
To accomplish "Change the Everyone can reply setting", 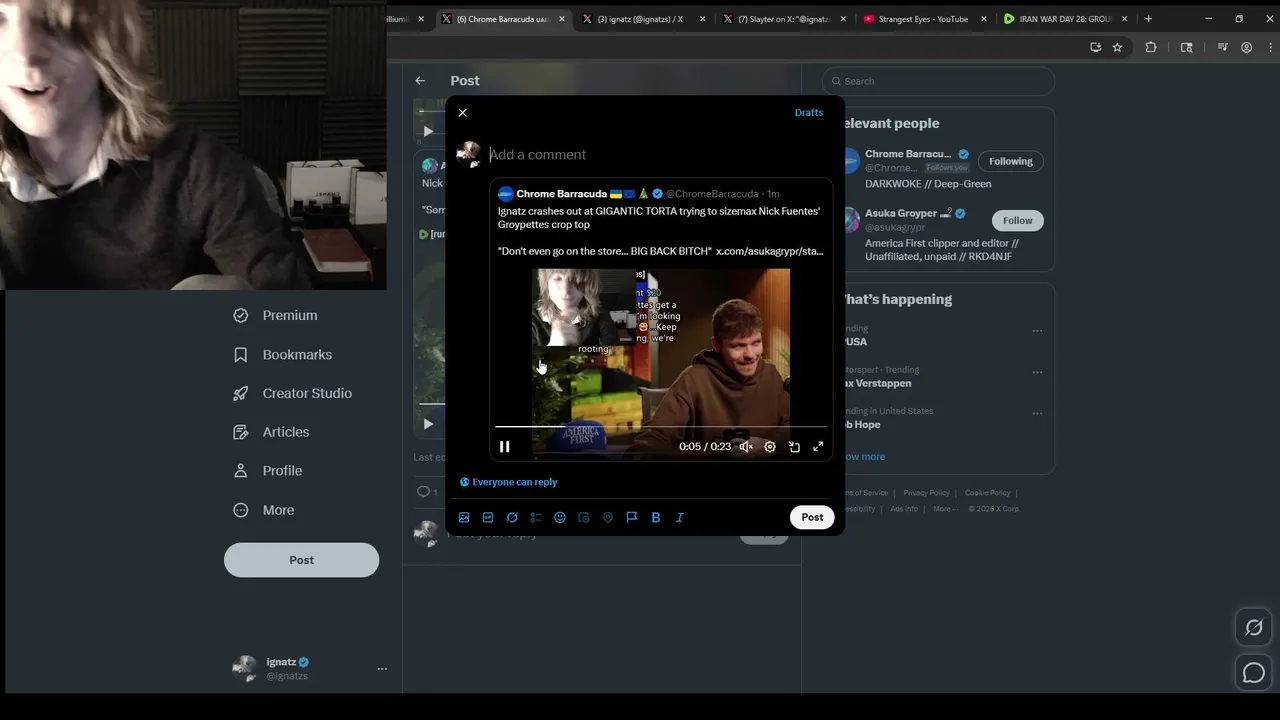I will [x=508, y=482].
